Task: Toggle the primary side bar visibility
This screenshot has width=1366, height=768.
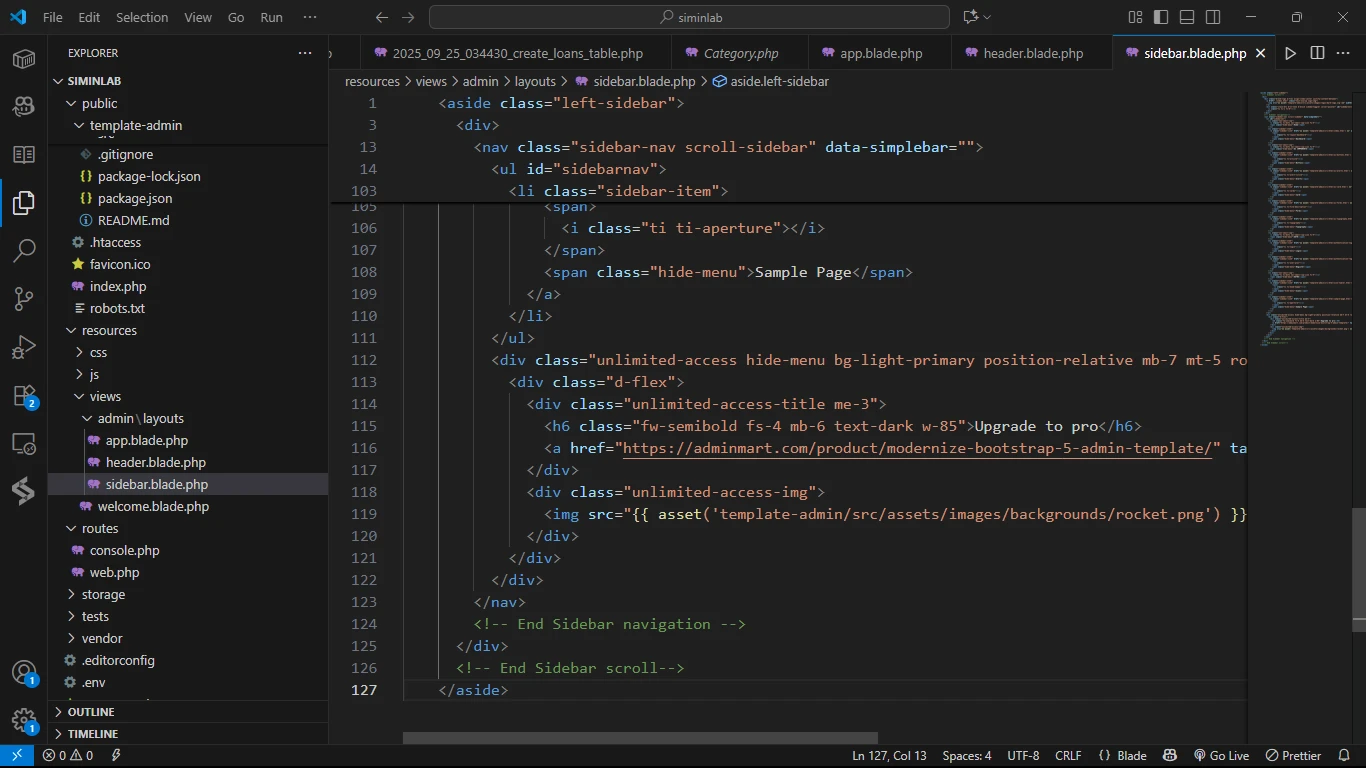Action: click(1161, 17)
